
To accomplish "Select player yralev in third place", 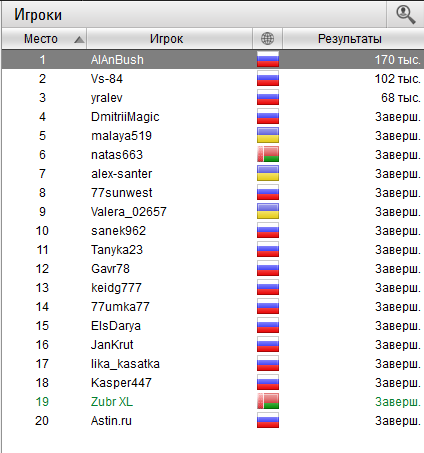I will pyautogui.click(x=107, y=98).
